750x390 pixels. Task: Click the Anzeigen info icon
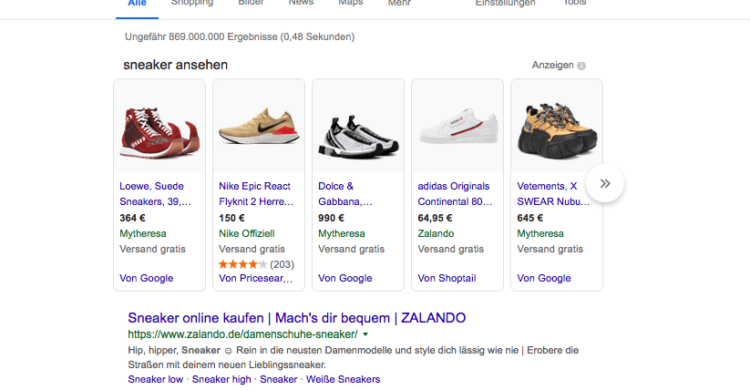point(581,66)
